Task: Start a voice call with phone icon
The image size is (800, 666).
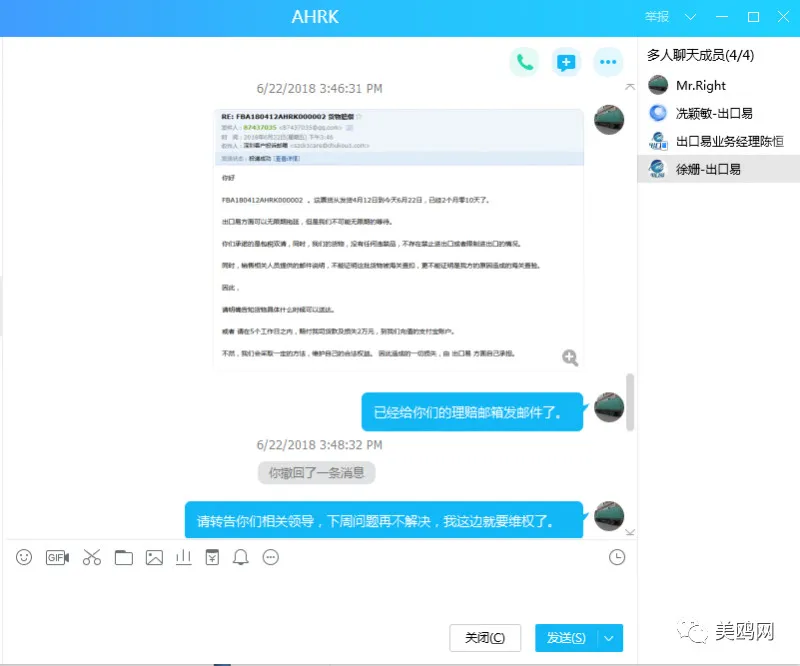Action: pos(524,62)
